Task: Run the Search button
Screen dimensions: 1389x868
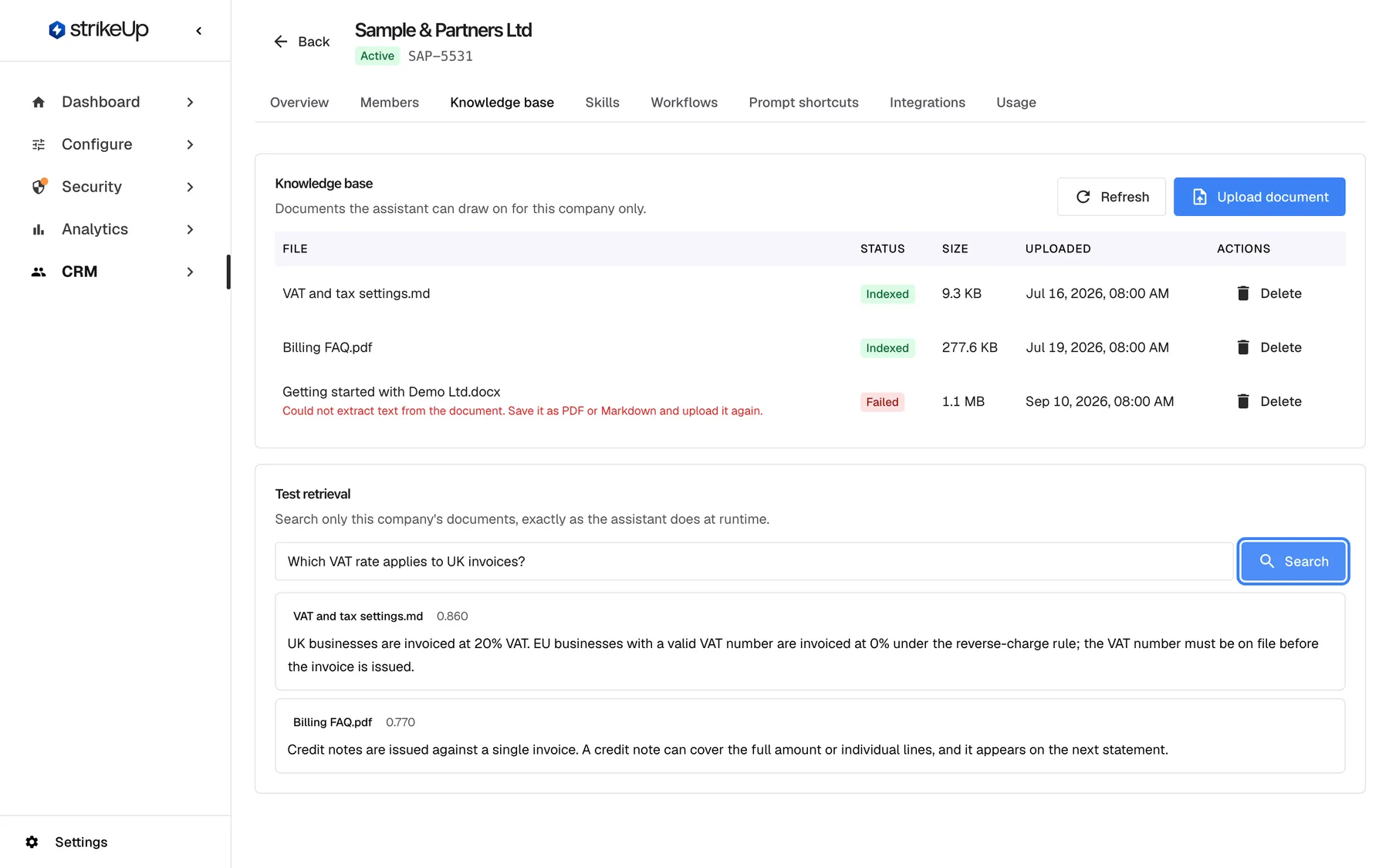Action: [x=1293, y=561]
